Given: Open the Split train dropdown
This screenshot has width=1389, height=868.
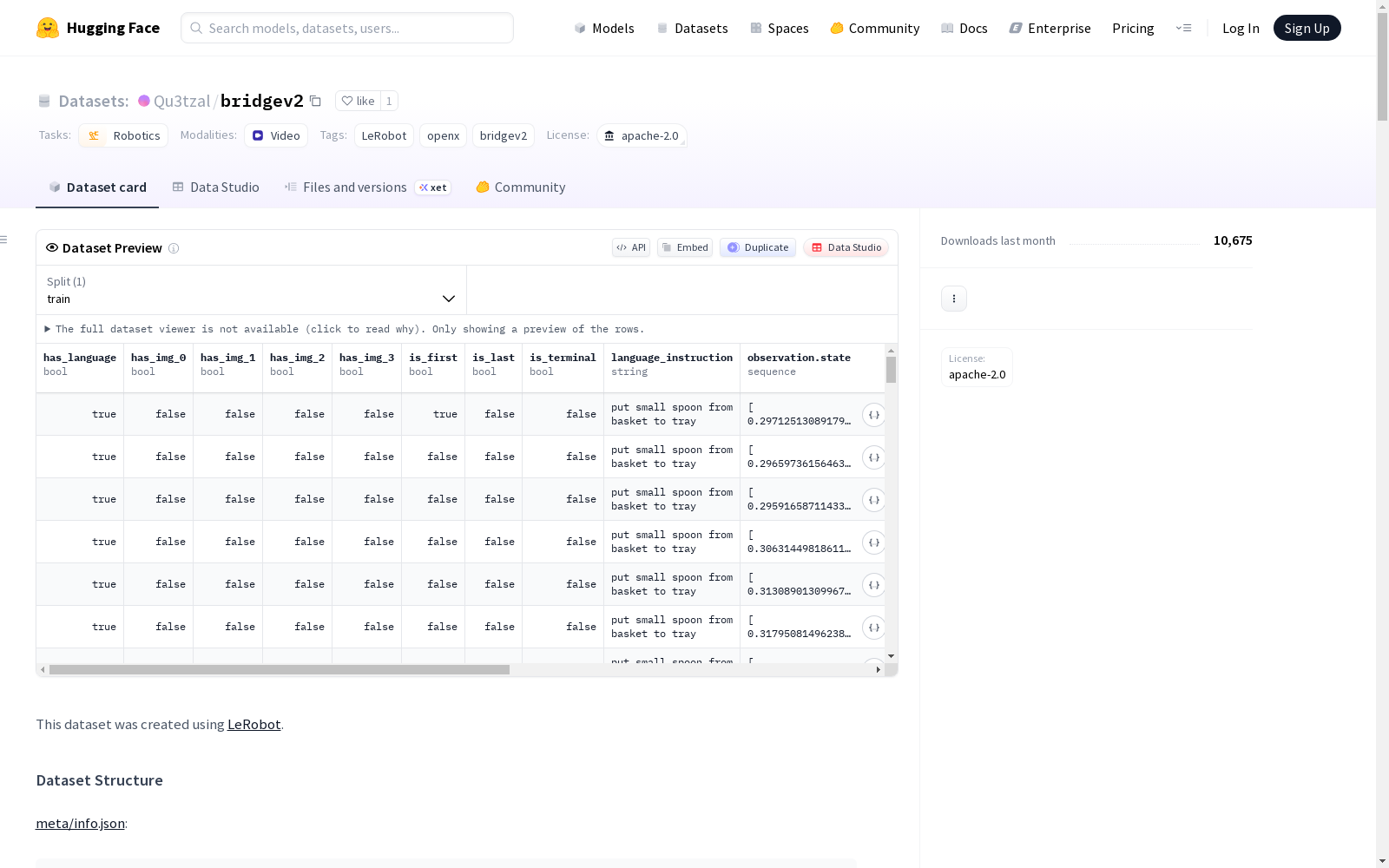Looking at the screenshot, I should (252, 290).
